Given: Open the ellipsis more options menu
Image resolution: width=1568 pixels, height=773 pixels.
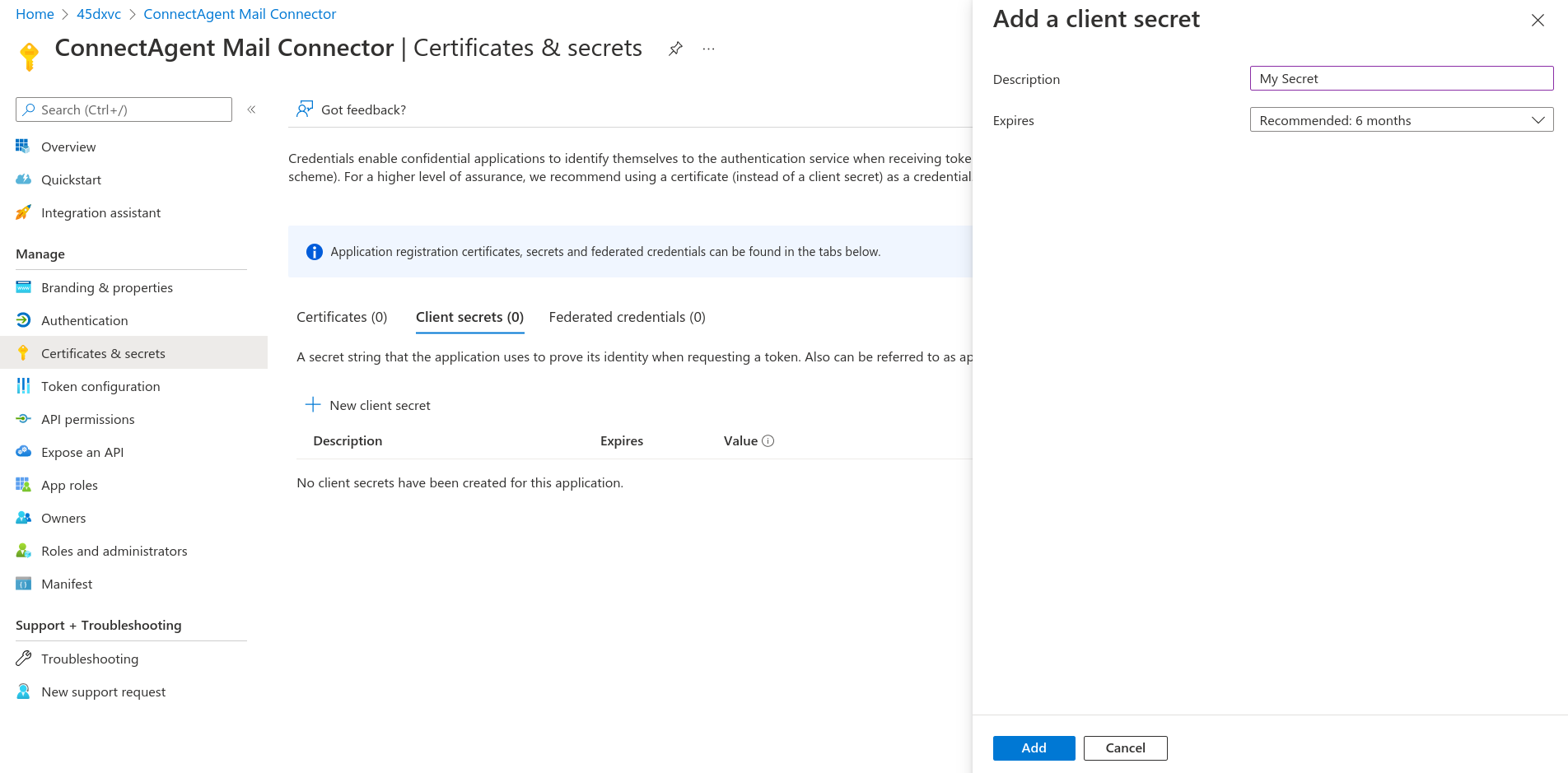Looking at the screenshot, I should [708, 49].
